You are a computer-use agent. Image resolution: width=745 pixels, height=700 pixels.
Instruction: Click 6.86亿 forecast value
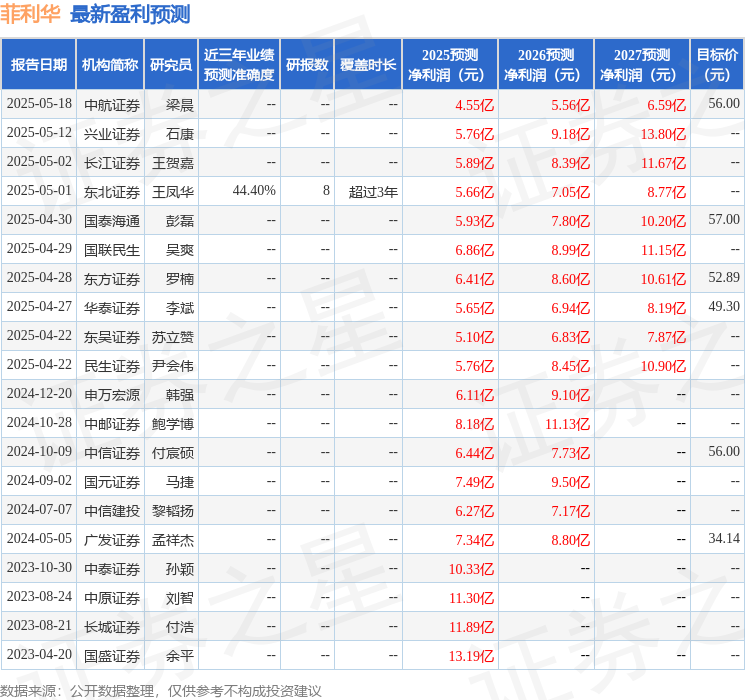474,250
